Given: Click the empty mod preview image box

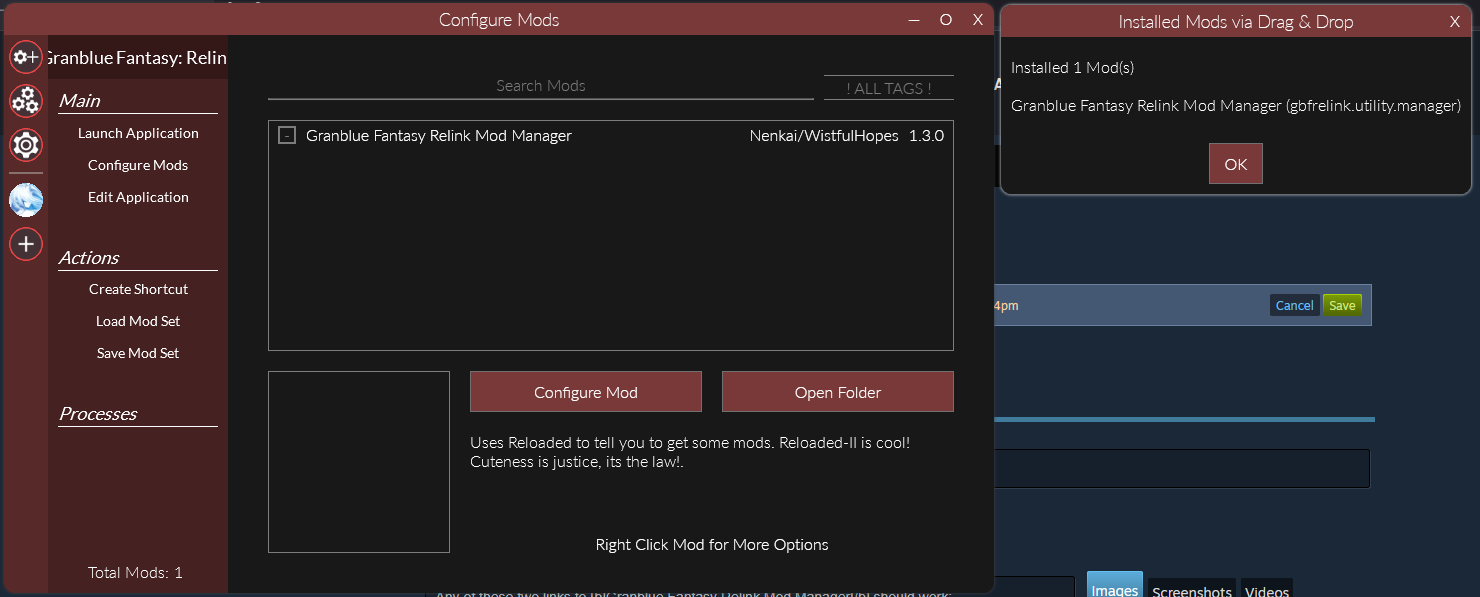Looking at the screenshot, I should pyautogui.click(x=359, y=462).
